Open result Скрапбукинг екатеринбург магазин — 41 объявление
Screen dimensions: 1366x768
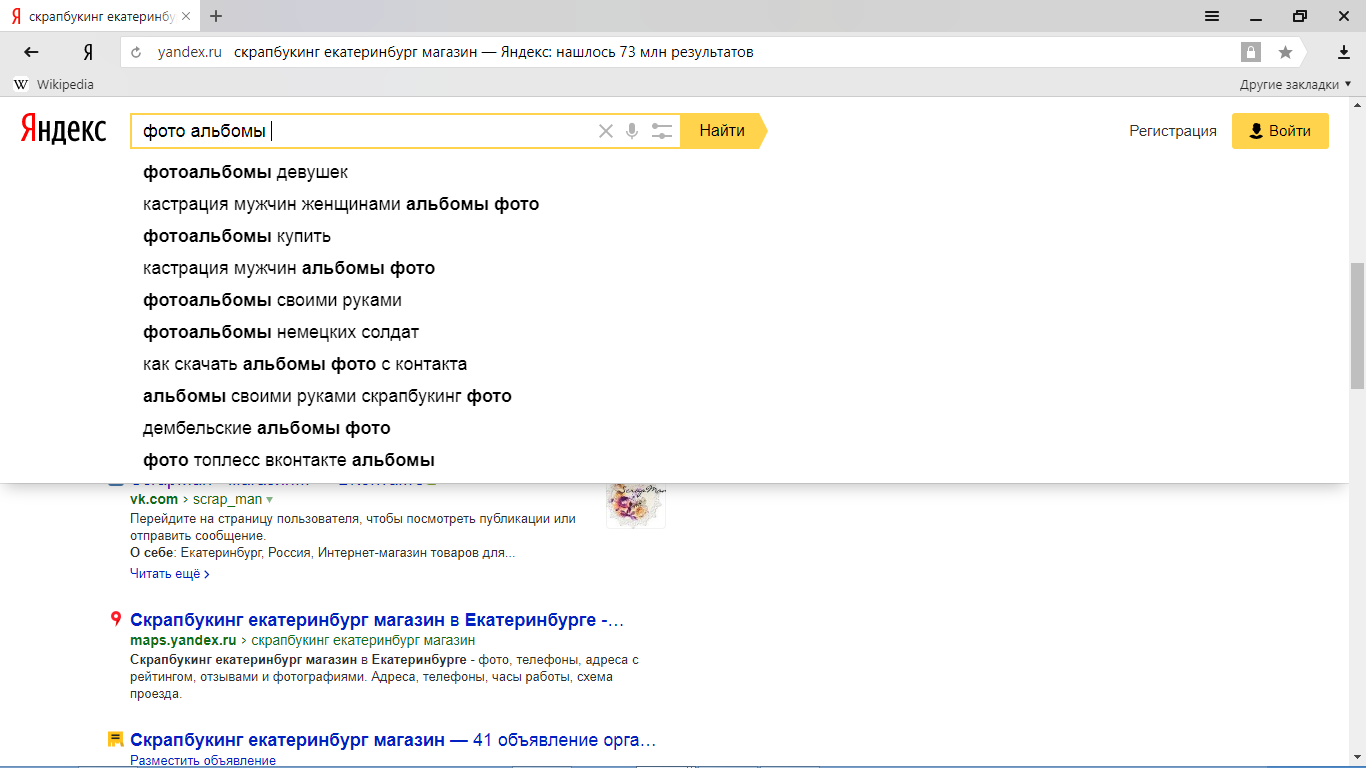[393, 741]
